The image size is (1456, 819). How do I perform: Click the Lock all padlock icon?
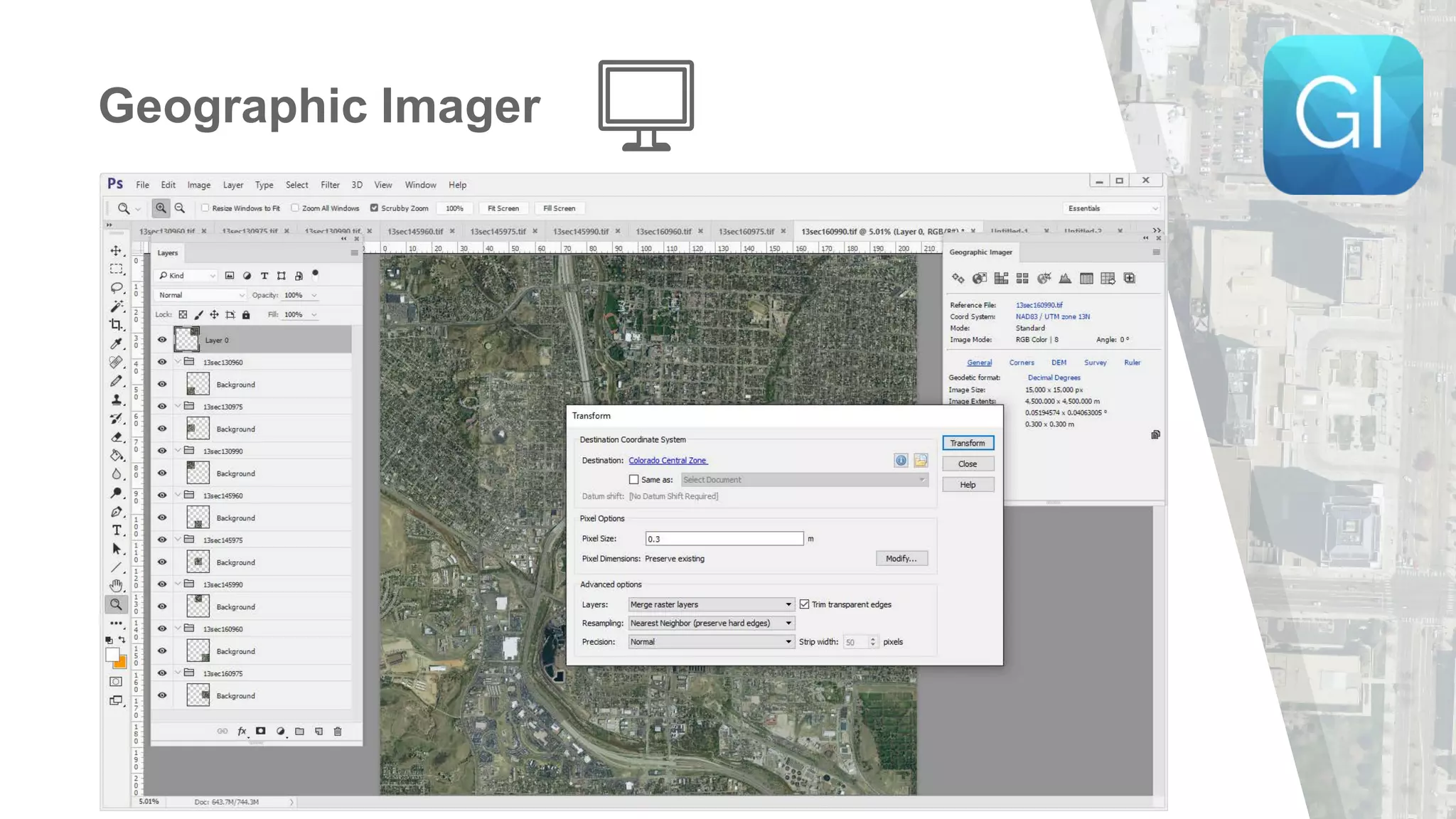(246, 314)
